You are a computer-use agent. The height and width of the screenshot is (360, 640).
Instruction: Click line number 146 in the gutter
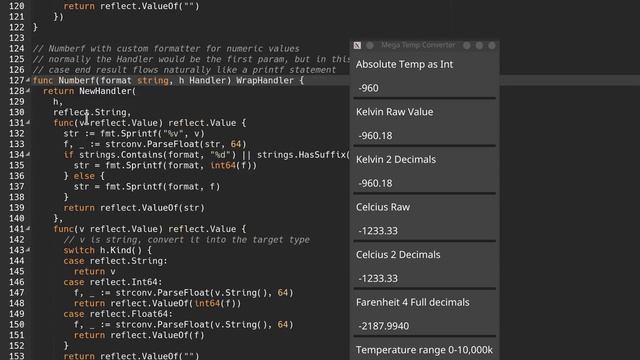coord(17,282)
